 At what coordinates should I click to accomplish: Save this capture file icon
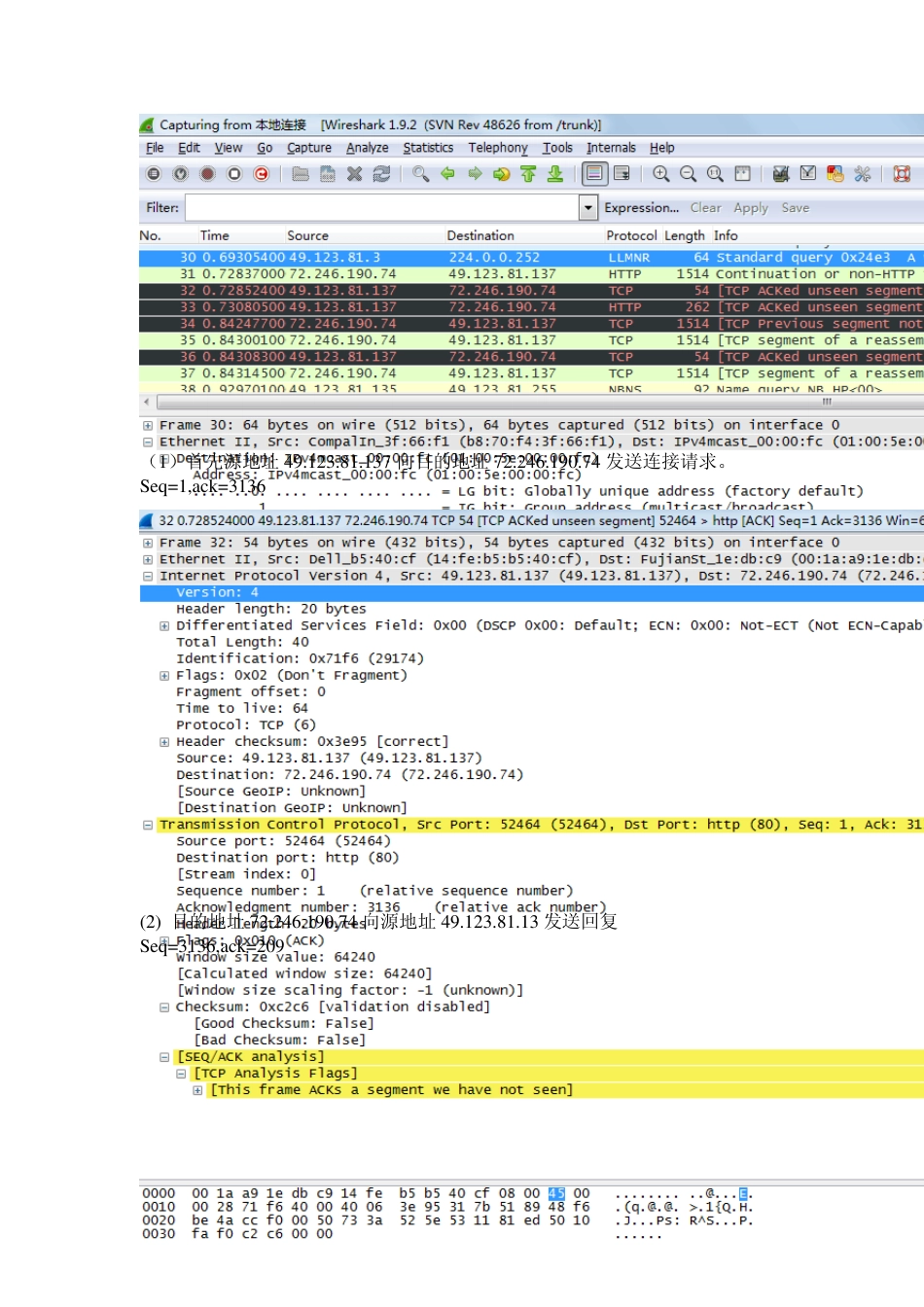click(328, 174)
